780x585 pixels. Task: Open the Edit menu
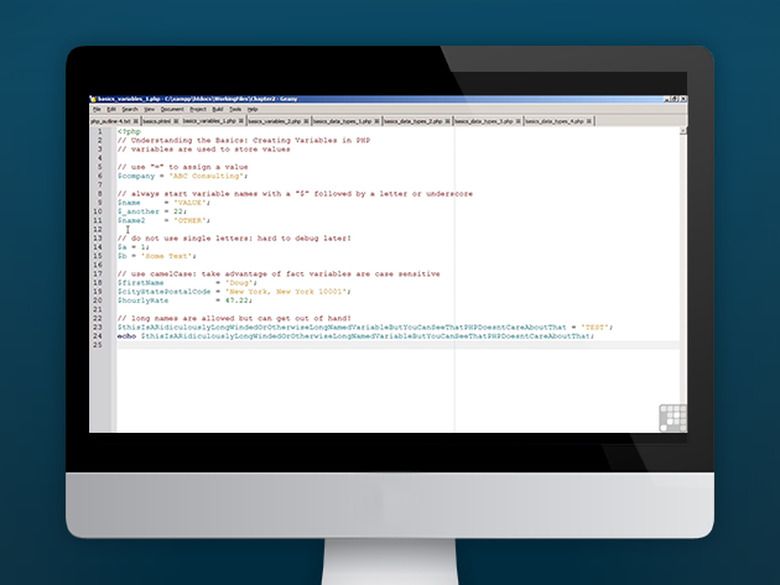click(112, 109)
